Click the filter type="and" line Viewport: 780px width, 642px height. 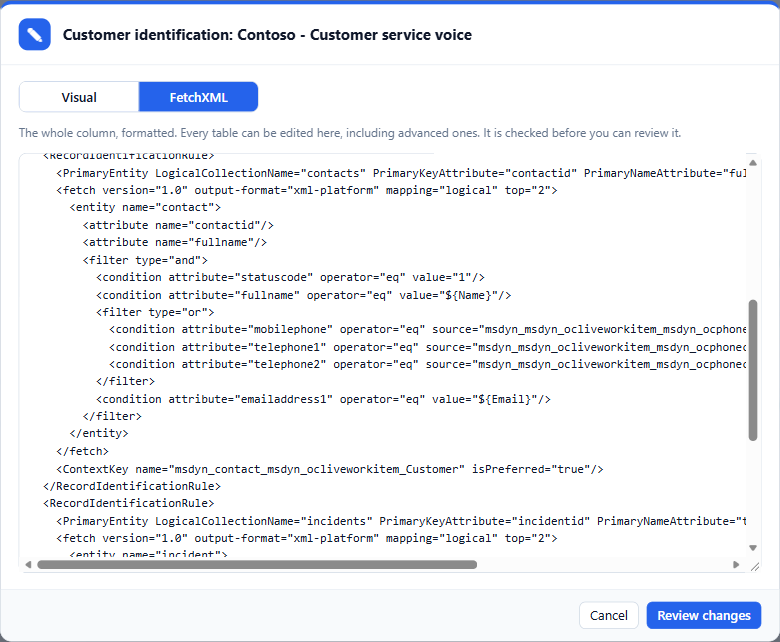tap(145, 260)
